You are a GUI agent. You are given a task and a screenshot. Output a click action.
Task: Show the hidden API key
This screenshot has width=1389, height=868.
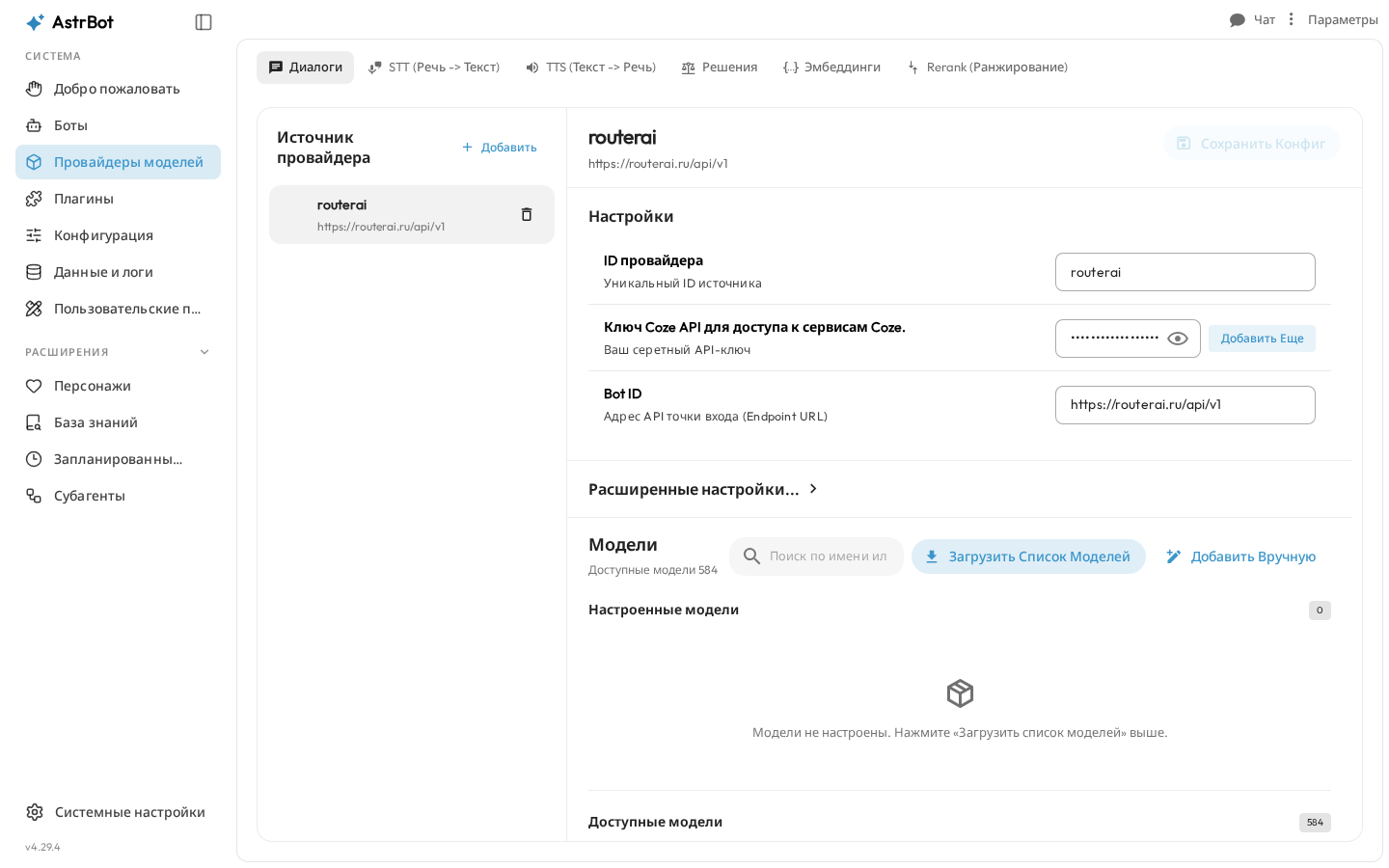click(x=1178, y=339)
